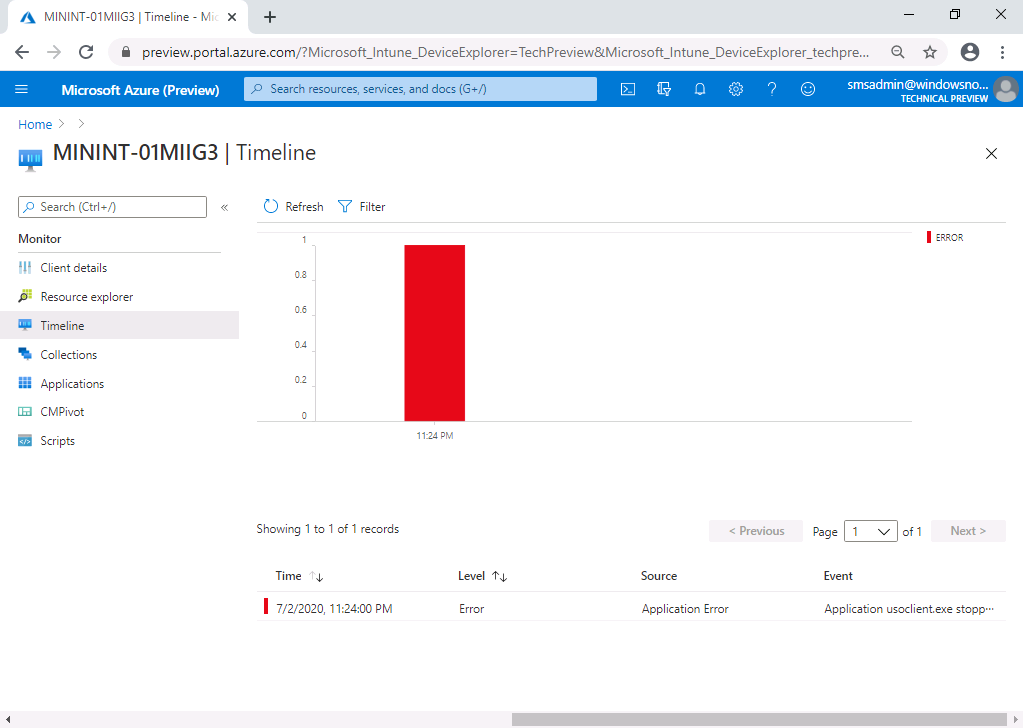
Task: Click the Application usoclient.exe stopp... event cell
Action: [x=909, y=609]
